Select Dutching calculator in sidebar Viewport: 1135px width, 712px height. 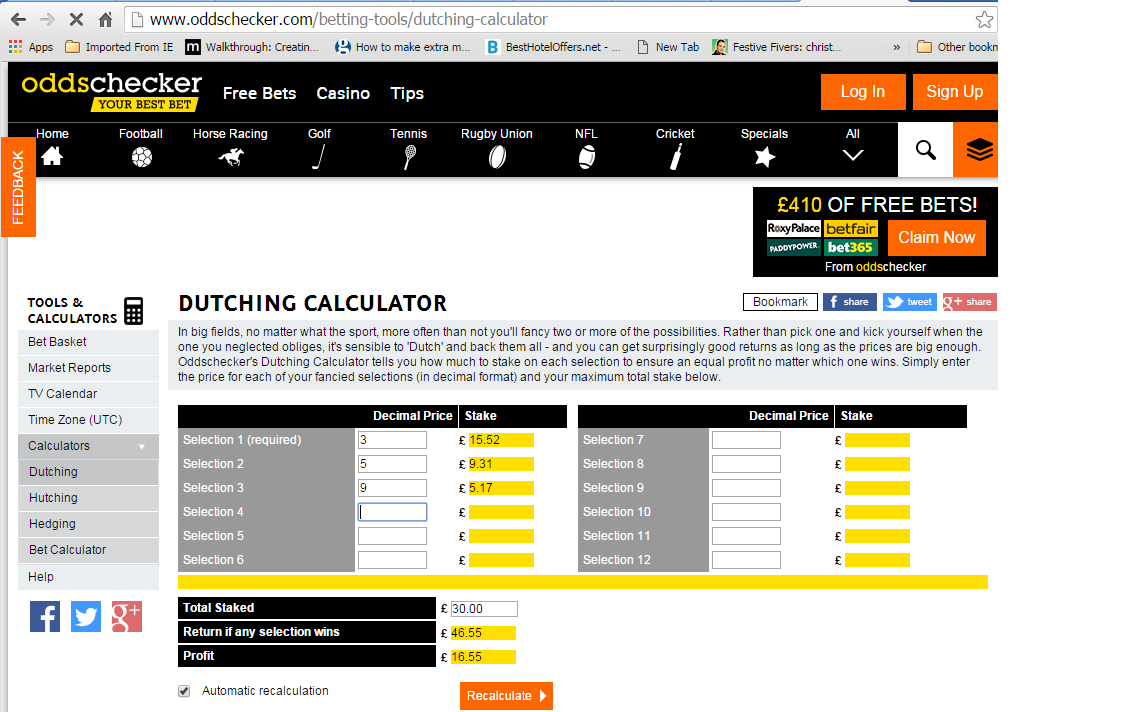pos(88,472)
